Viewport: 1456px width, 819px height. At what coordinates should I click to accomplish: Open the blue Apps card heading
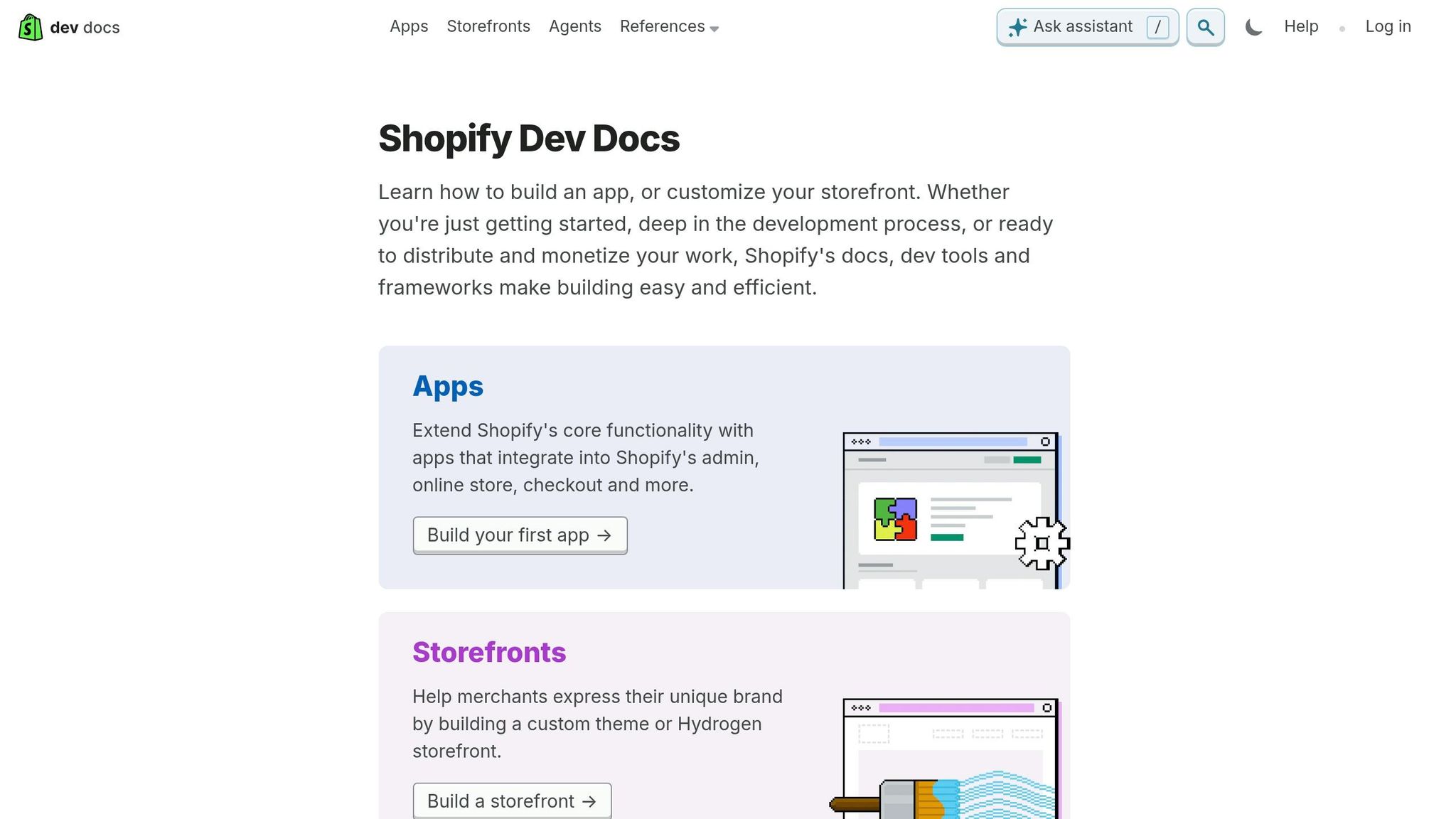448,386
